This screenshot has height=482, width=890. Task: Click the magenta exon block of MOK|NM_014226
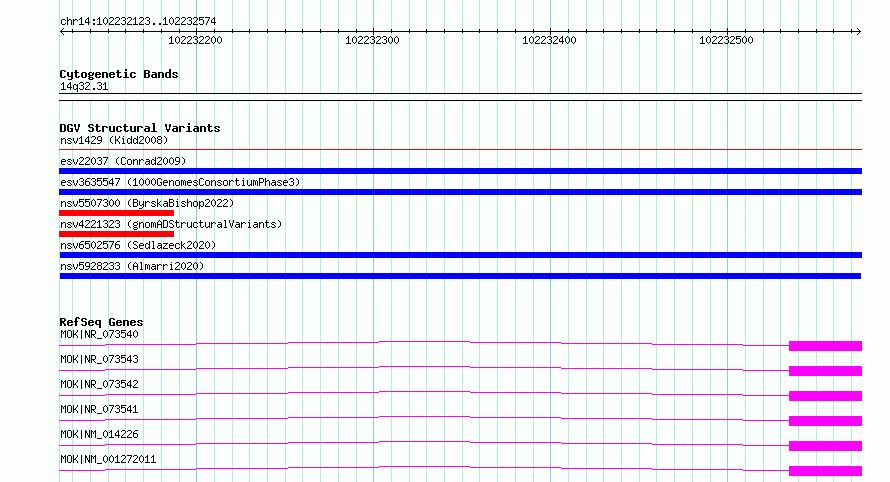point(825,446)
